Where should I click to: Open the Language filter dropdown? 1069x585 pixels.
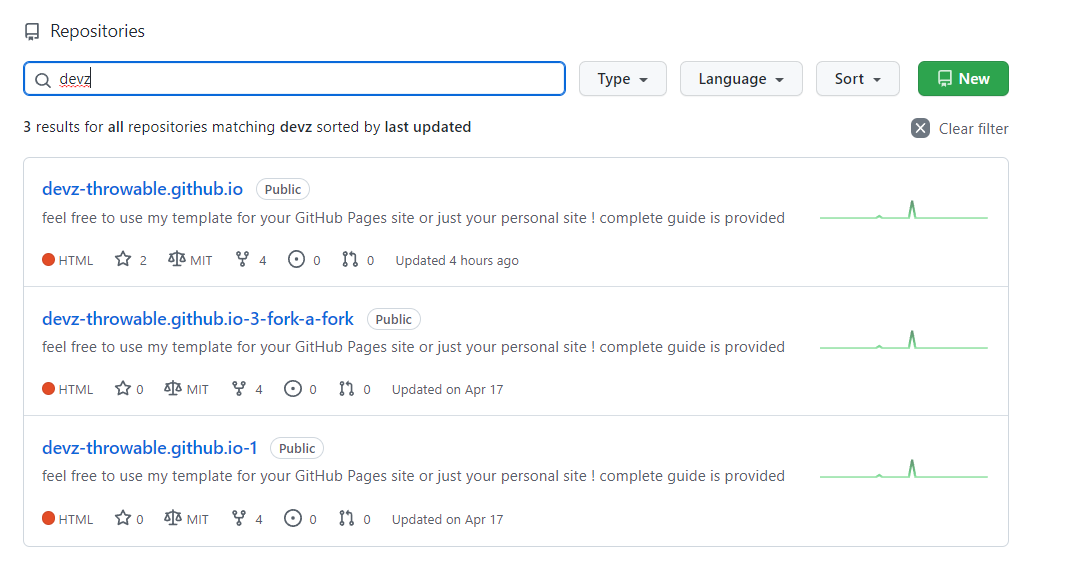pyautogui.click(x=741, y=78)
